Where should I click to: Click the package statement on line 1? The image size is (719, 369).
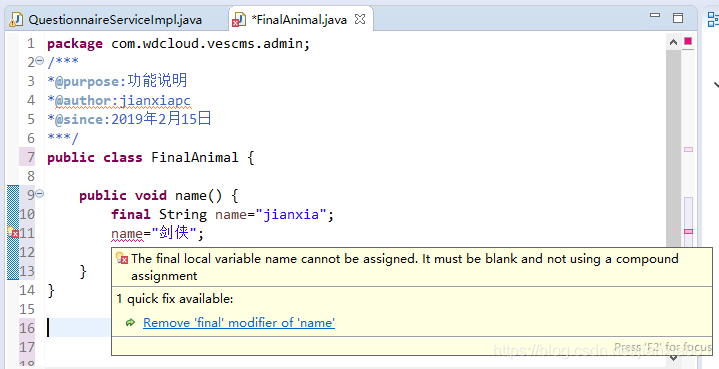tap(179, 44)
